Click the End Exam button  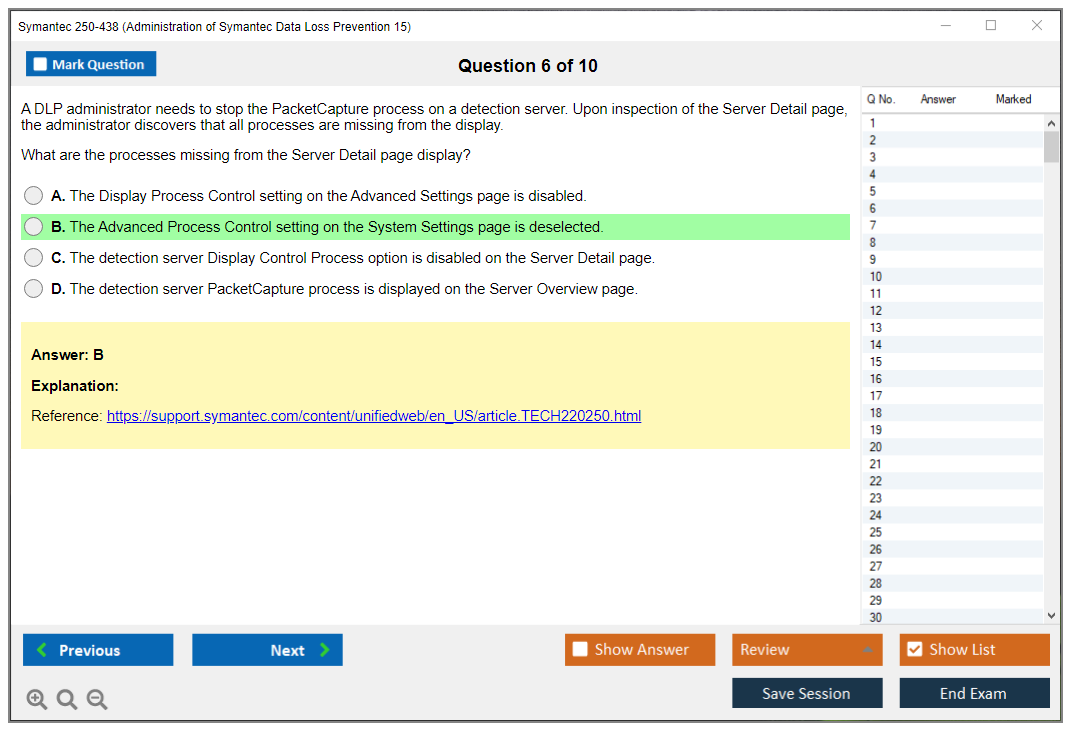point(973,693)
